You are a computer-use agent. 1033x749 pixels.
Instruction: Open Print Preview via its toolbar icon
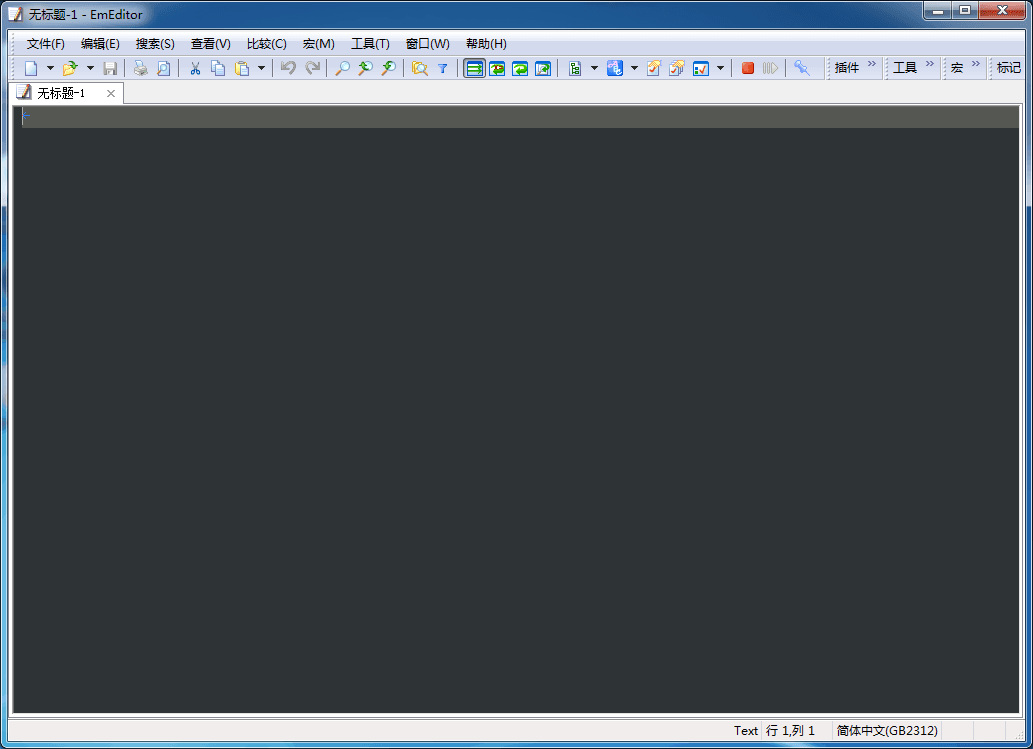163,67
